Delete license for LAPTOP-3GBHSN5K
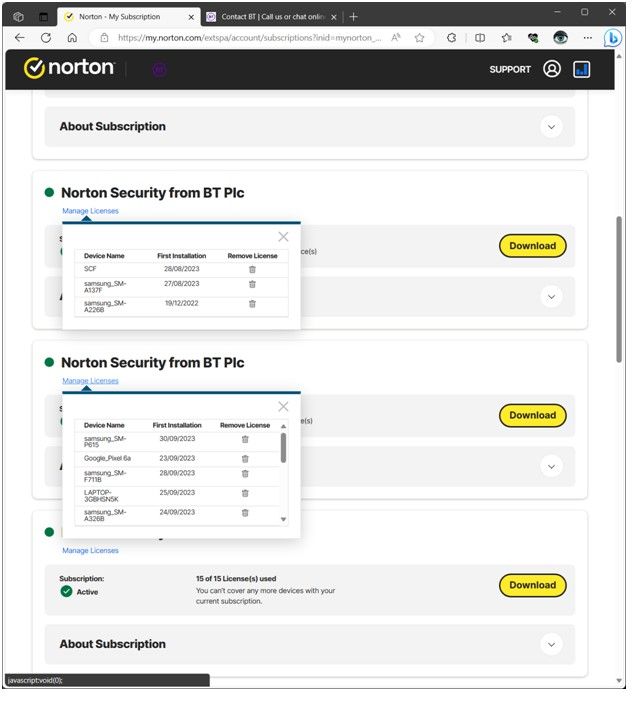The width and height of the screenshot is (634, 702). coord(245,493)
